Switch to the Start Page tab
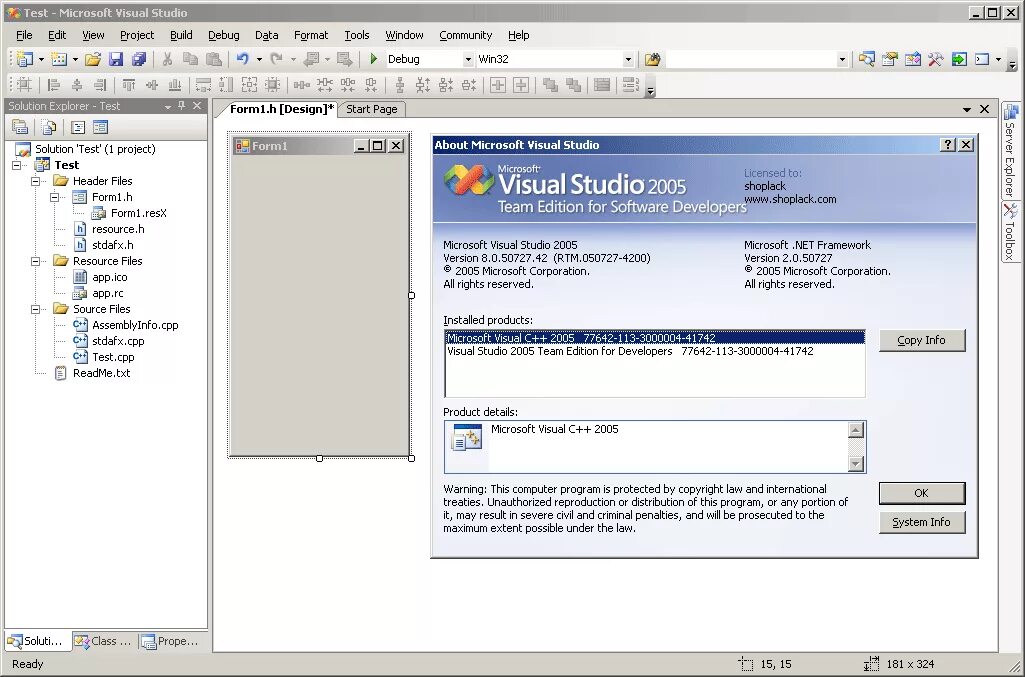 (x=371, y=109)
